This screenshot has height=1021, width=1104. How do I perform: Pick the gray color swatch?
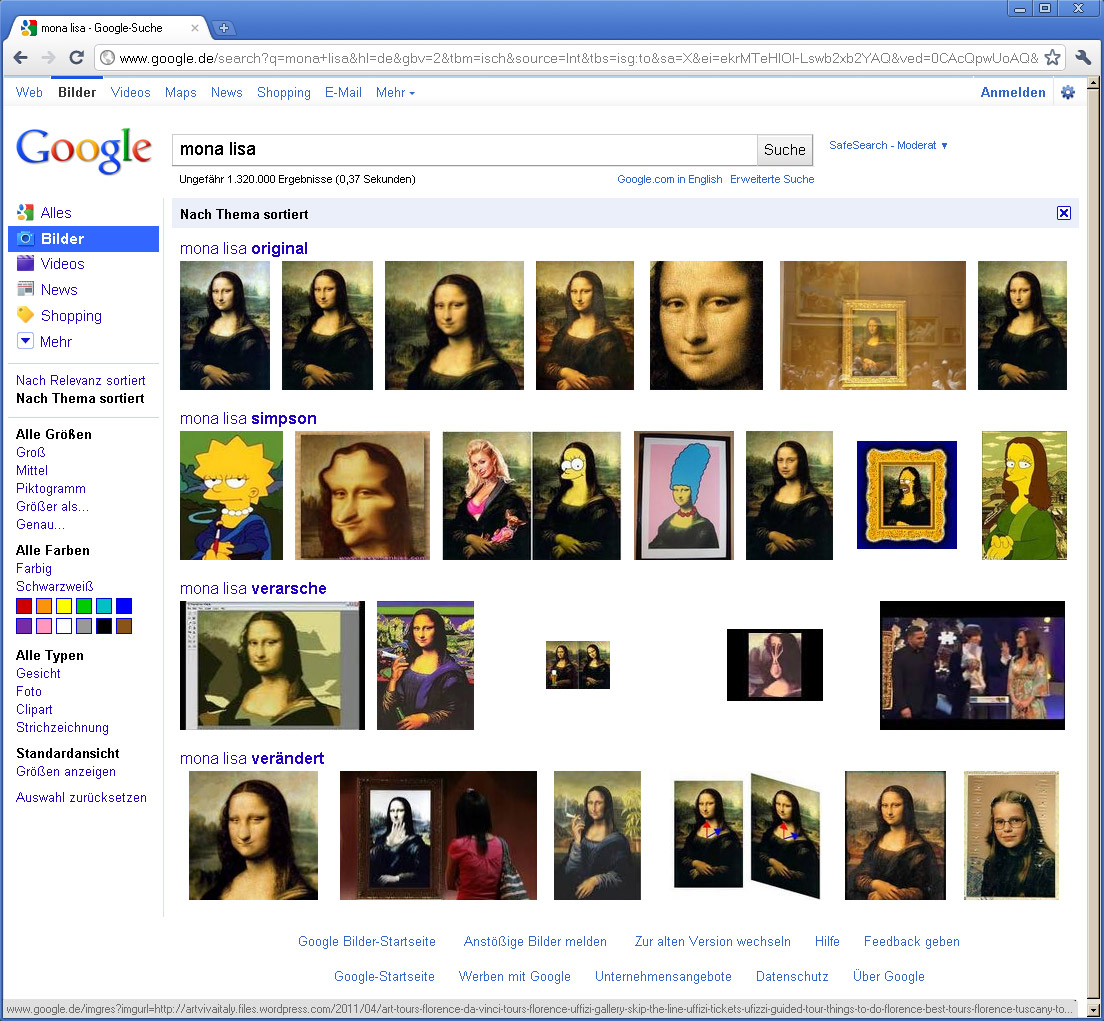tap(84, 626)
